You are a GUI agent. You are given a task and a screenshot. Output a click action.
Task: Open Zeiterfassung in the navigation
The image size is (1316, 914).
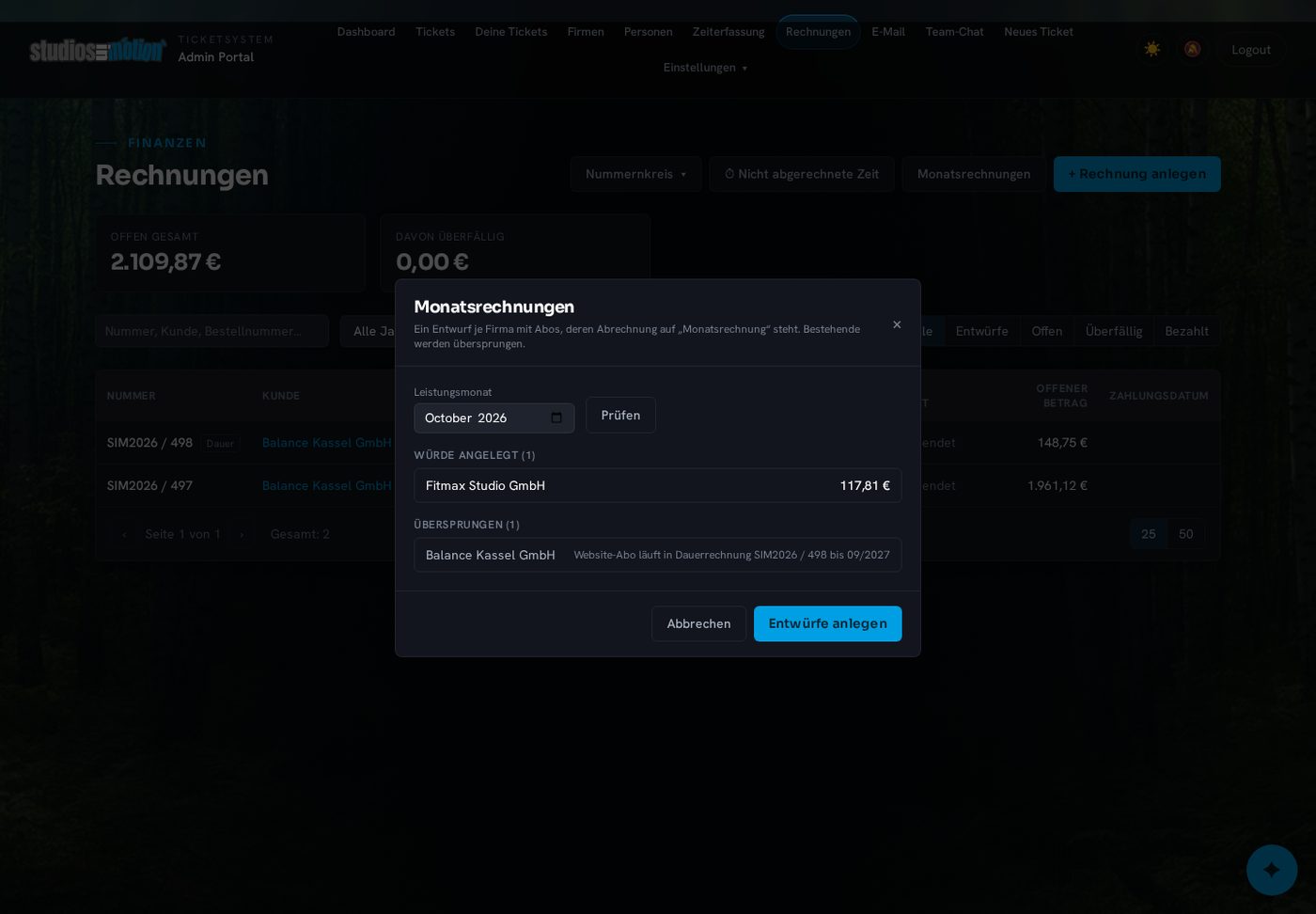pos(728,32)
